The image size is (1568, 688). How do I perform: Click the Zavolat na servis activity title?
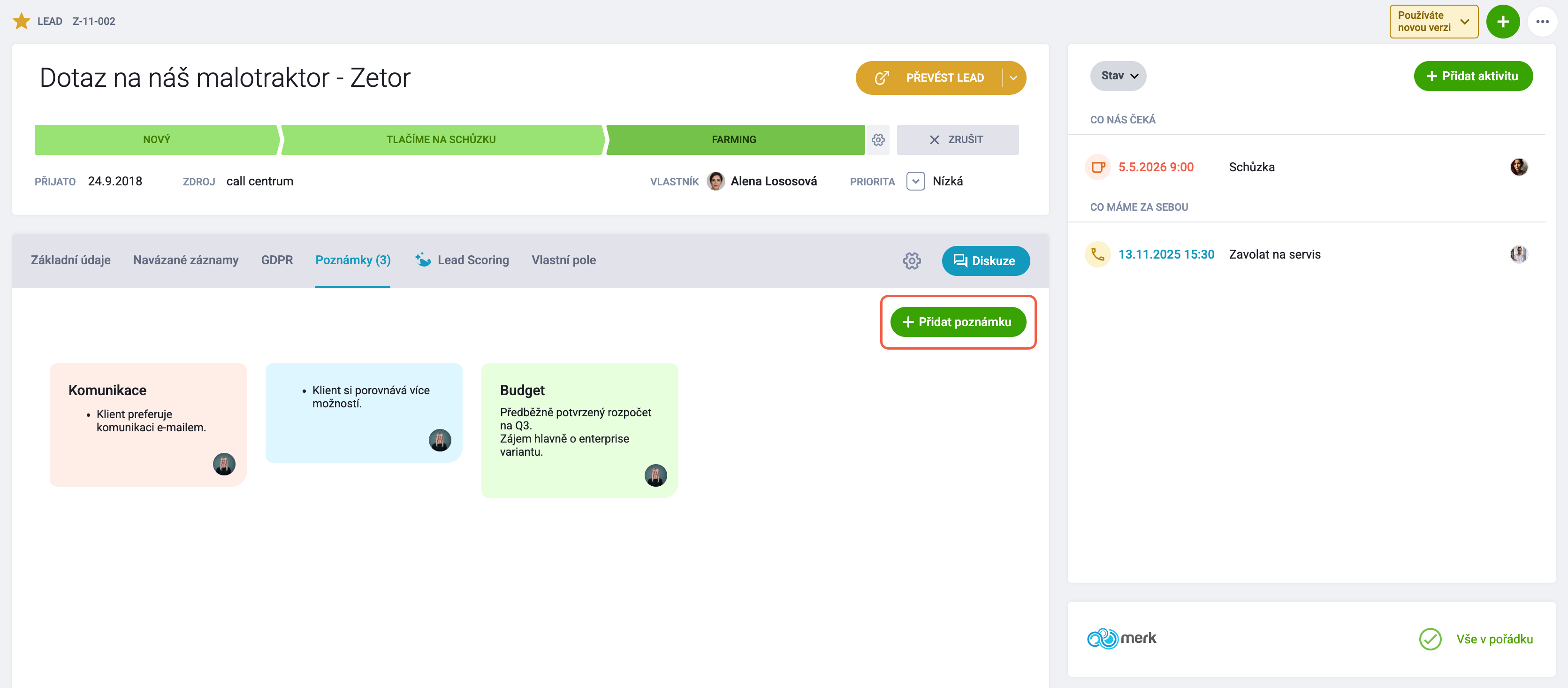click(x=1275, y=254)
